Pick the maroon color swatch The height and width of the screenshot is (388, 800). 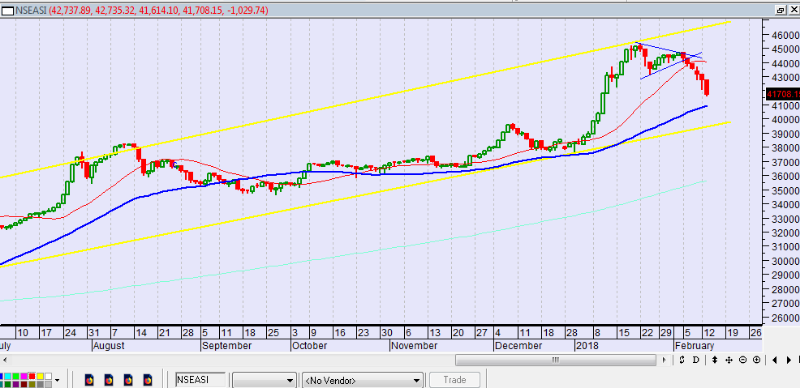click(24, 384)
